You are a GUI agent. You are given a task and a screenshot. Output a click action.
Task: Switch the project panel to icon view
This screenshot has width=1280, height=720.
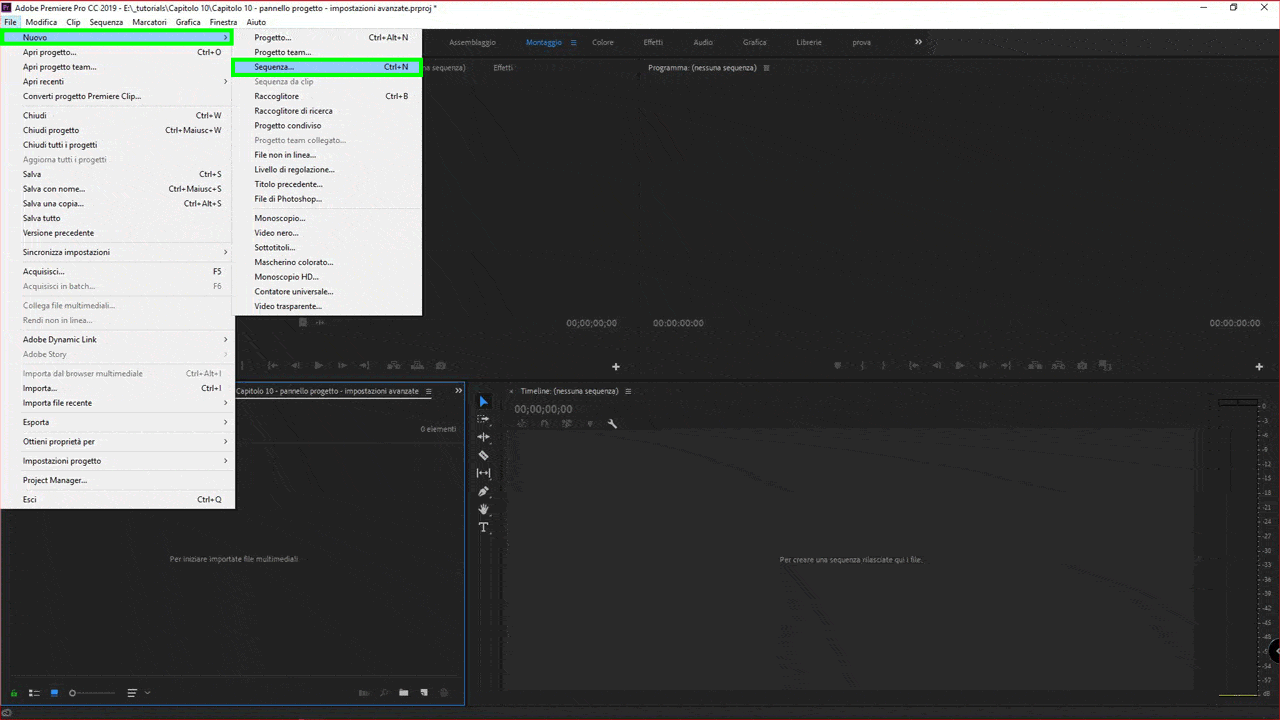coord(53,692)
